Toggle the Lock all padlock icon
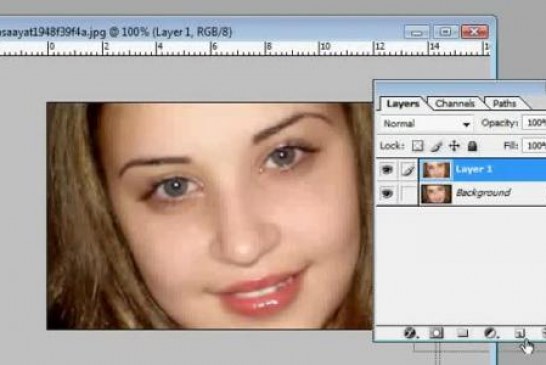The image size is (546, 365). [472, 146]
